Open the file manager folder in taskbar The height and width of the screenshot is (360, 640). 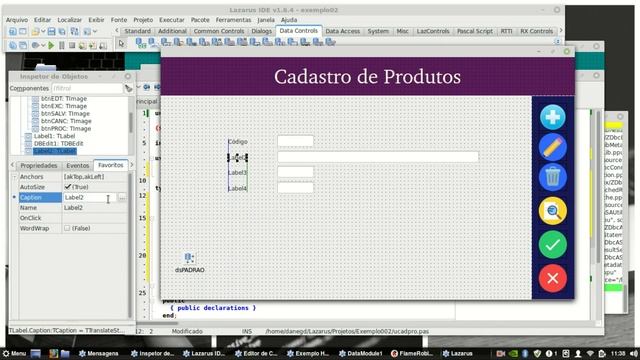(x=65, y=353)
